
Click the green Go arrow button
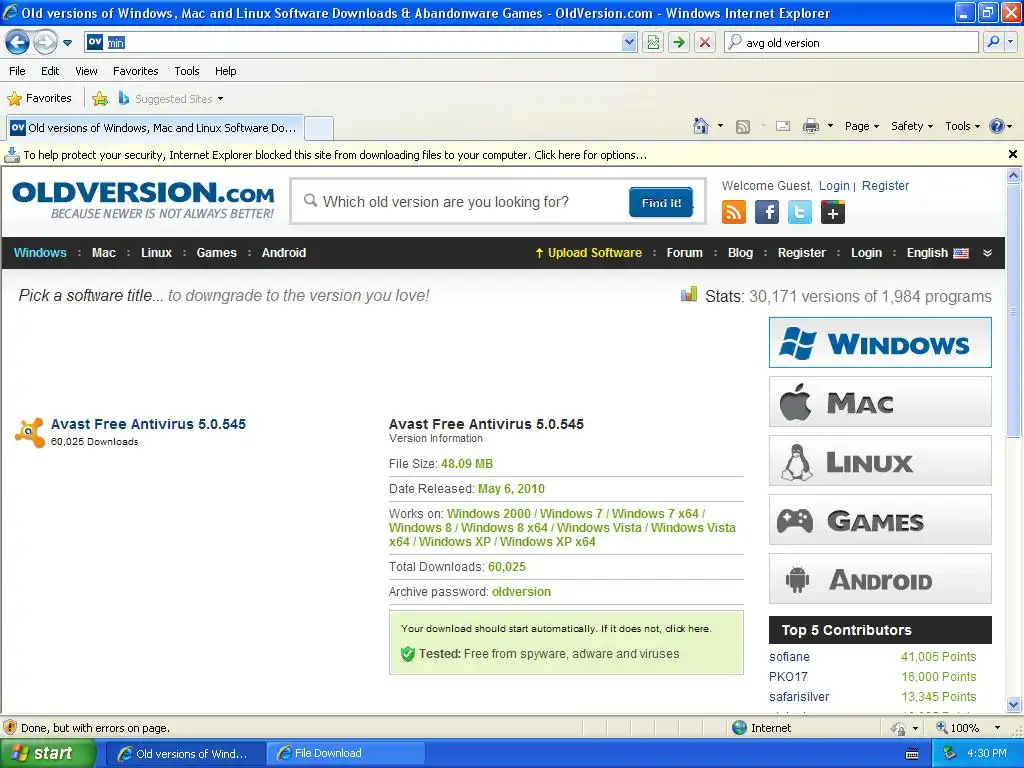[x=679, y=42]
